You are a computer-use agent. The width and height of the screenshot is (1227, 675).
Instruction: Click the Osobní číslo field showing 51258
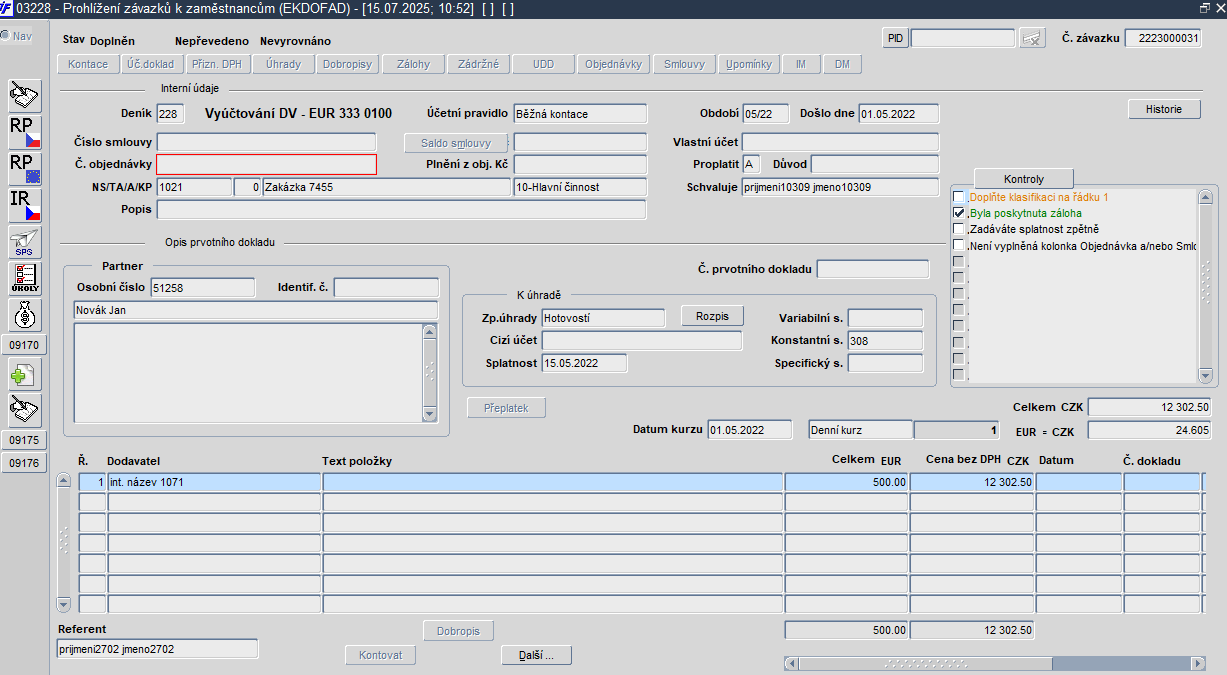coord(203,288)
